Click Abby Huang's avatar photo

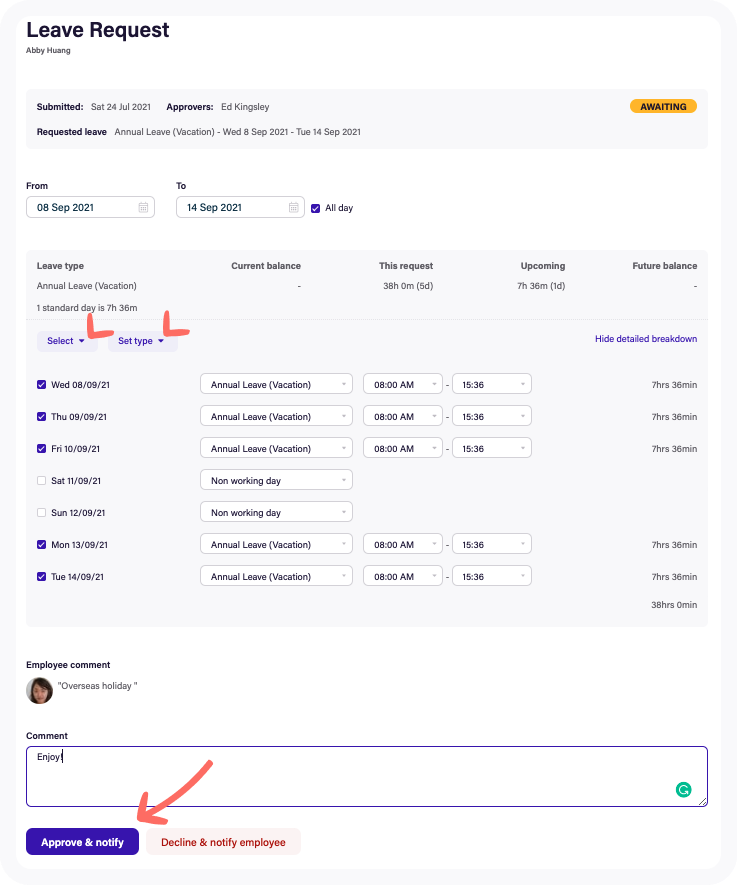coord(39,690)
